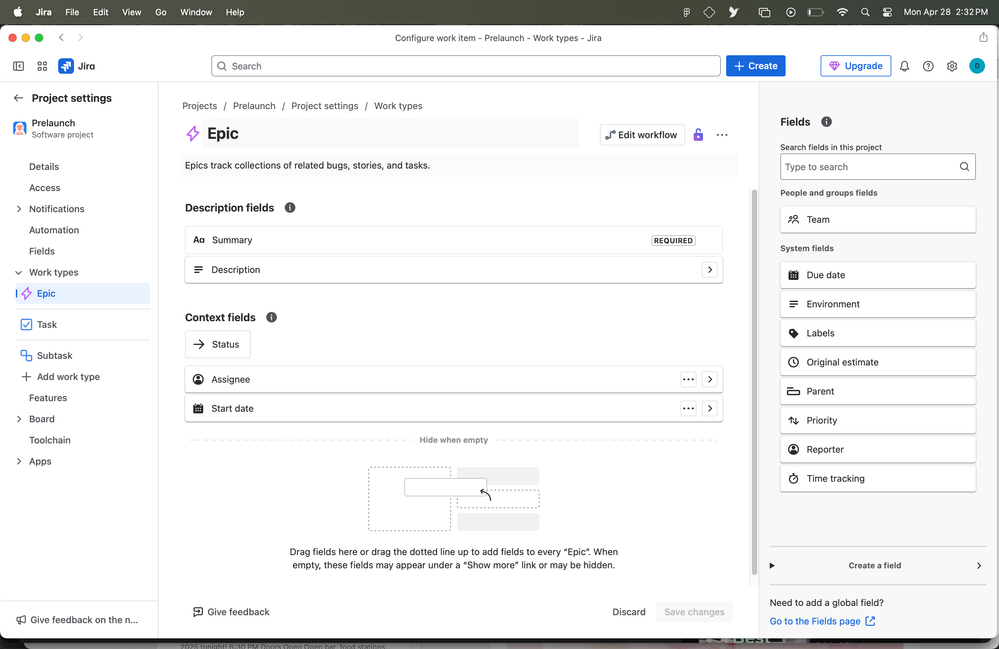Open the Edit menu
The width and height of the screenshot is (999, 649).
101,12
